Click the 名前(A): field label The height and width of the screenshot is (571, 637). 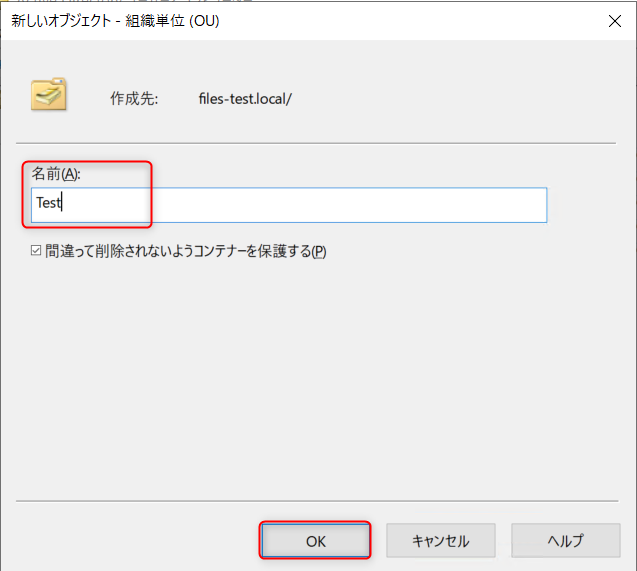tap(56, 174)
